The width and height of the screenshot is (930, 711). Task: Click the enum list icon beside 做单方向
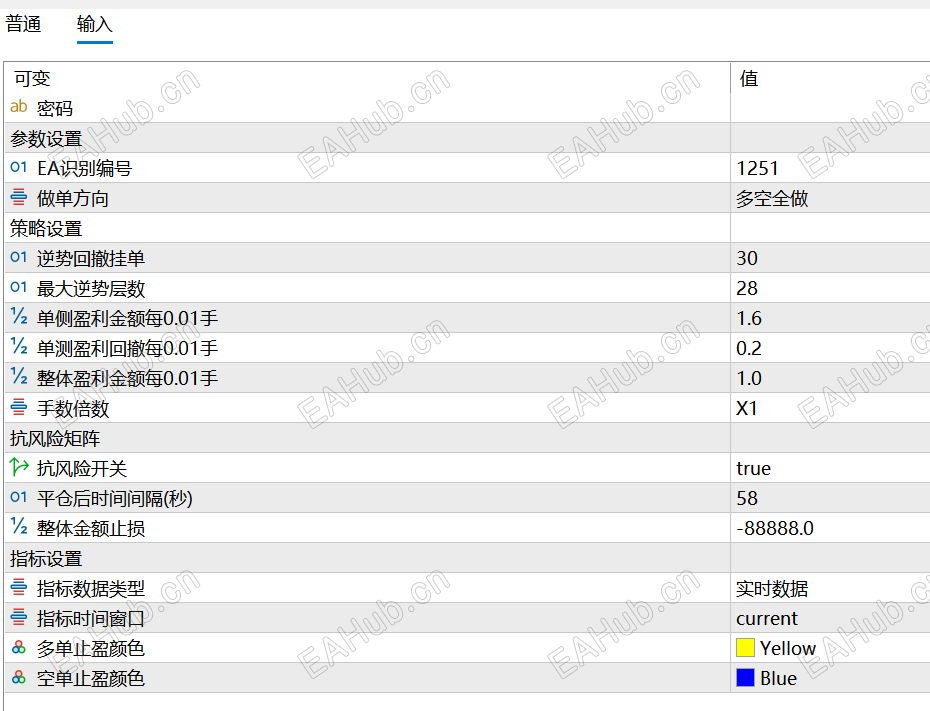pos(18,198)
